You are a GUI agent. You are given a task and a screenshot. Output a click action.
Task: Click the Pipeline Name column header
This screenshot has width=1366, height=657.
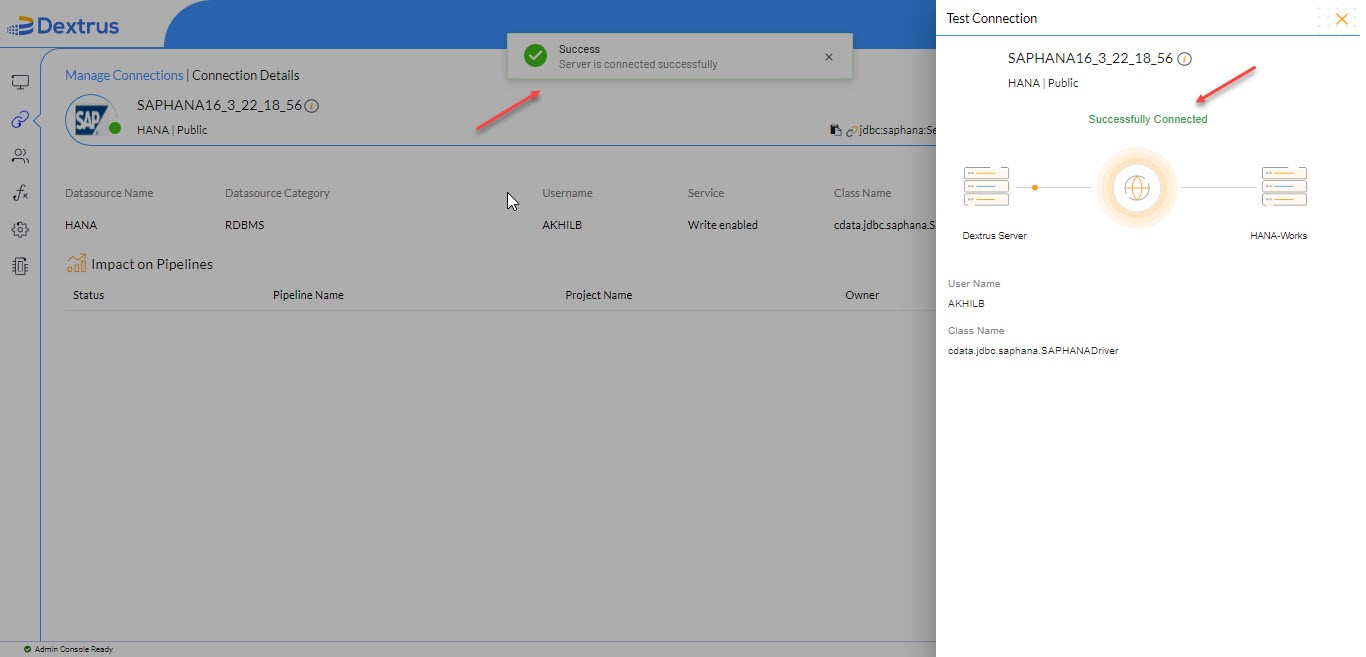(308, 295)
